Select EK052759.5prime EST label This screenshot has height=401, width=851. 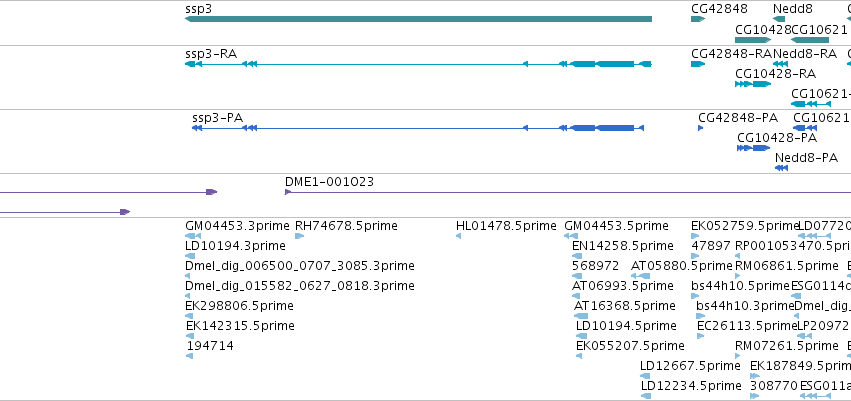click(745, 226)
